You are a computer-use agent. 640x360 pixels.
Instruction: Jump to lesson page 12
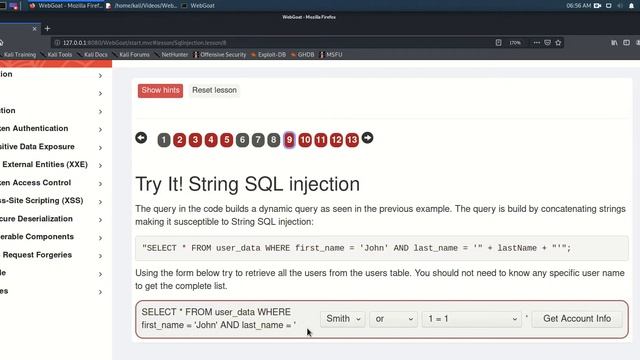336,140
